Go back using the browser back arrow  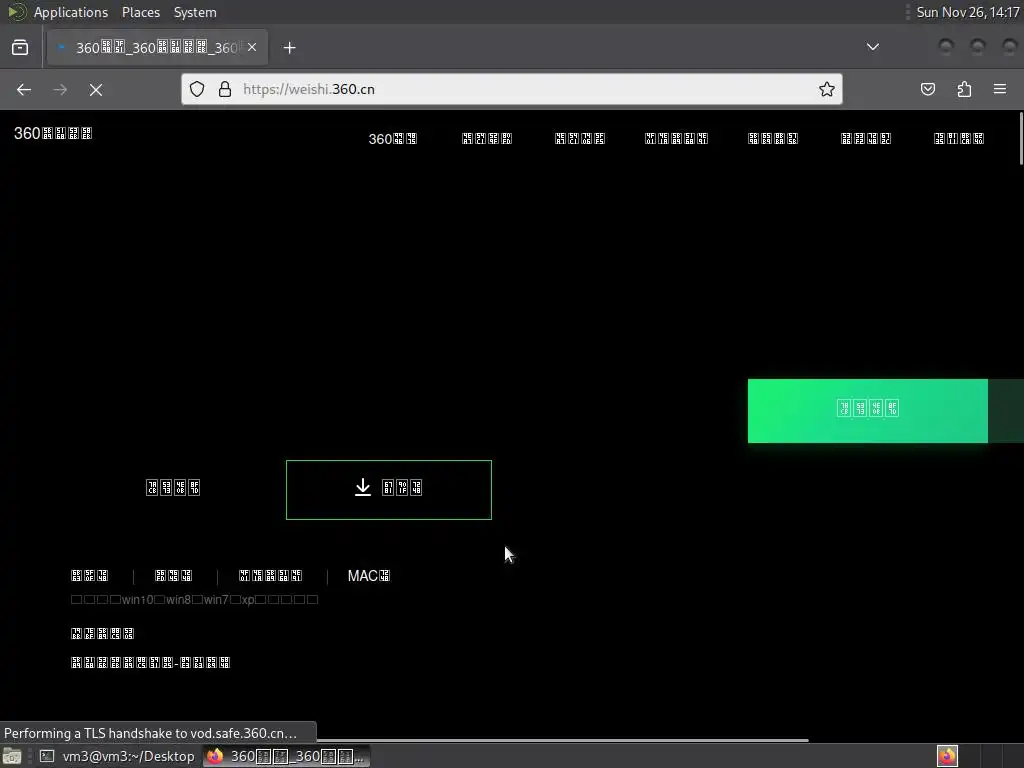[x=24, y=89]
